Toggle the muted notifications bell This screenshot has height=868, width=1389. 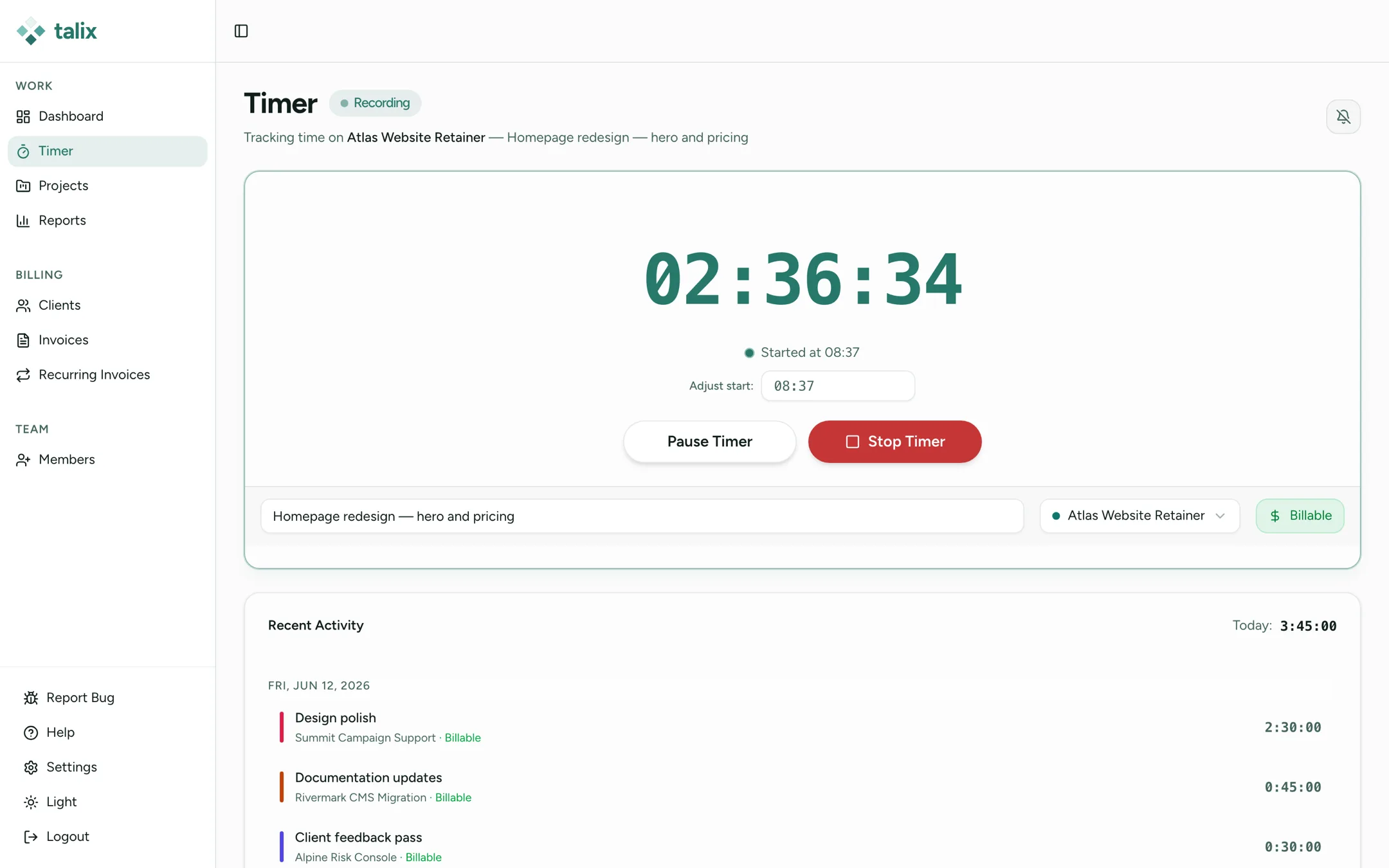(1343, 116)
